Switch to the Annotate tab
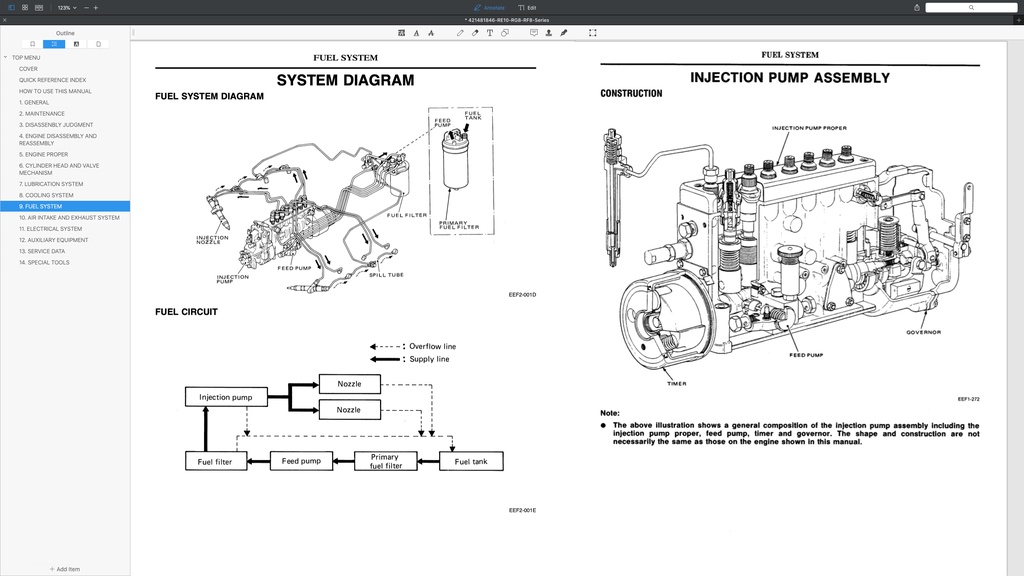 488,7
